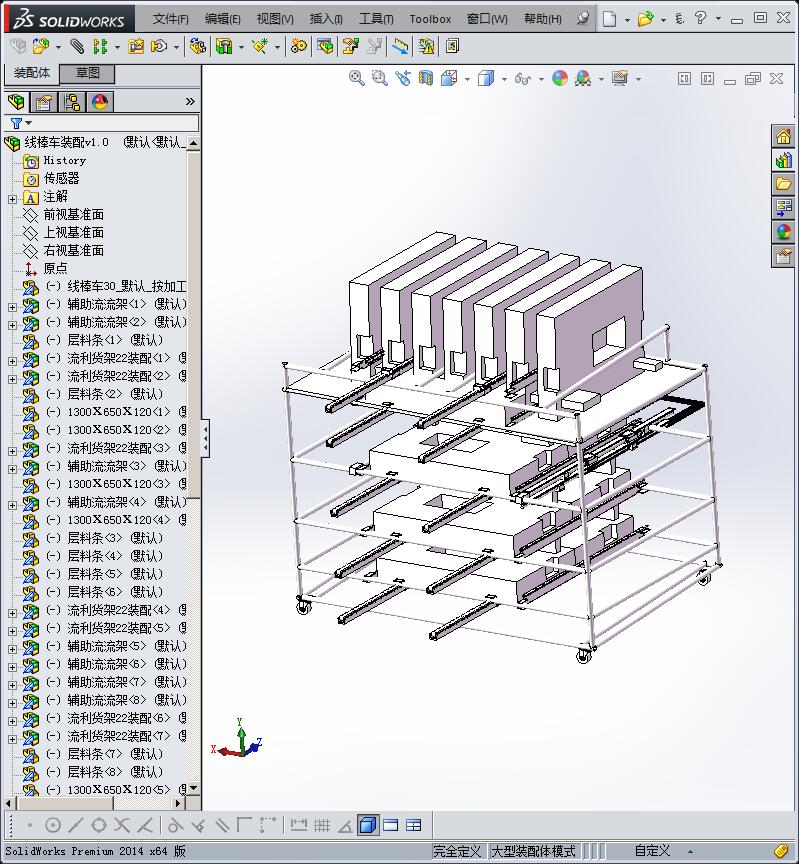Open Custom Properties task pane icon
The width and height of the screenshot is (799, 864).
784,256
